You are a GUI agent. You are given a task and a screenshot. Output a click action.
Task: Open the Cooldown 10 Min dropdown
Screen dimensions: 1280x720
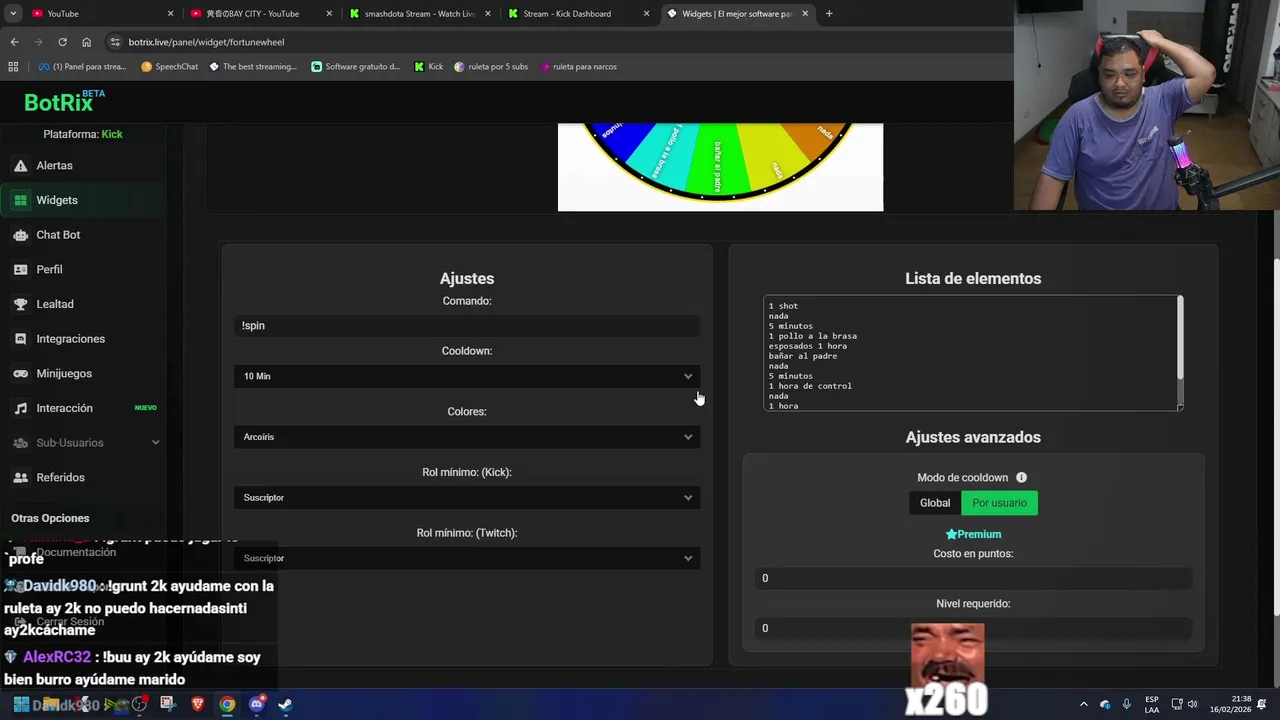tap(467, 376)
